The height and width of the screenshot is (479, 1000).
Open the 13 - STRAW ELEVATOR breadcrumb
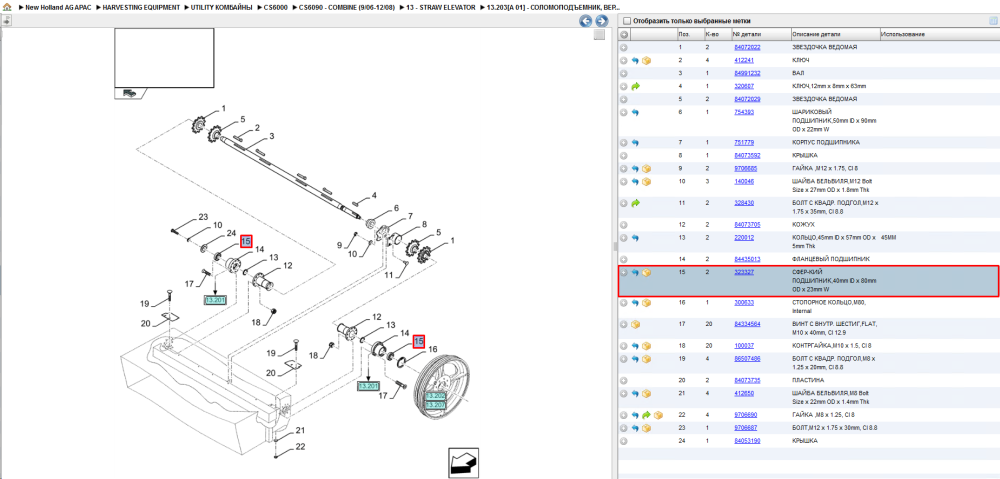click(441, 7)
